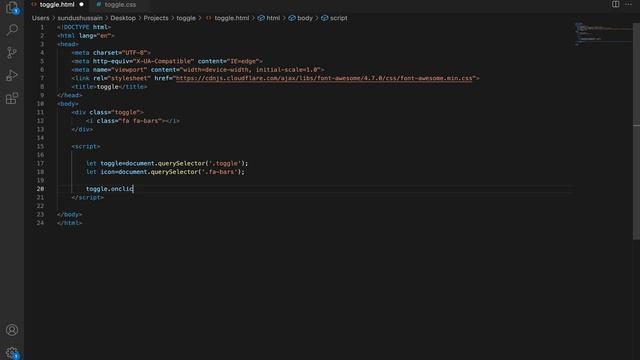Click the div class="toggle" line
Viewport: 640px width, 360px height.
pyautogui.click(x=107, y=112)
